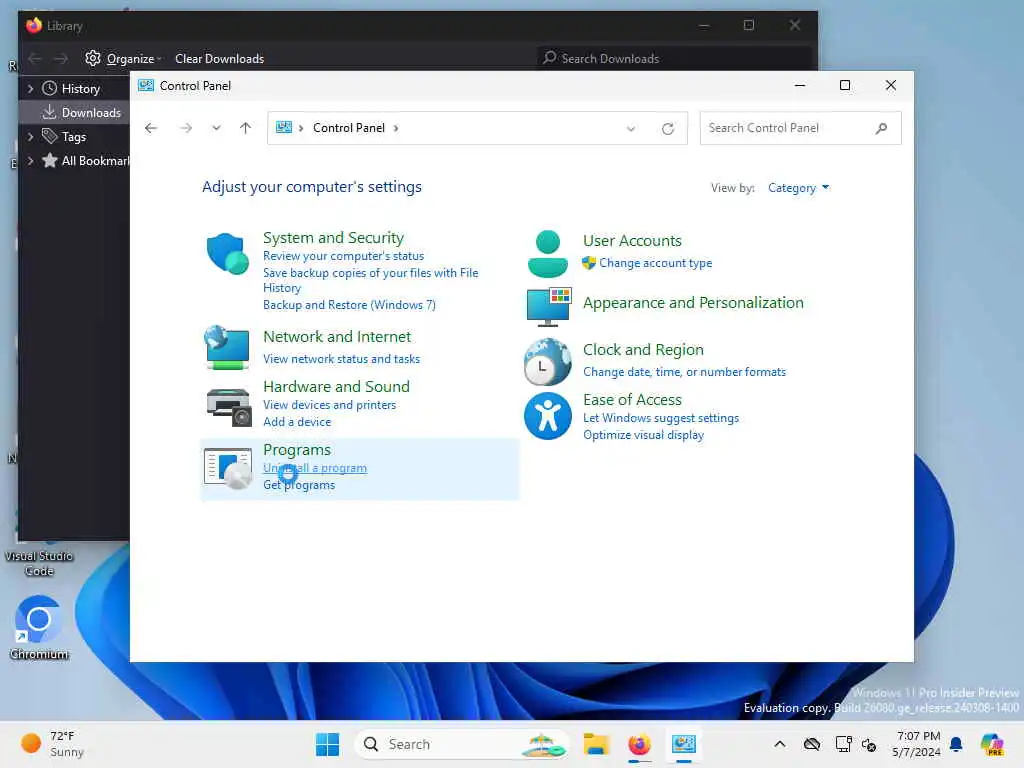The height and width of the screenshot is (768, 1024).
Task: Open Firefox from the taskbar
Action: pyautogui.click(x=639, y=744)
